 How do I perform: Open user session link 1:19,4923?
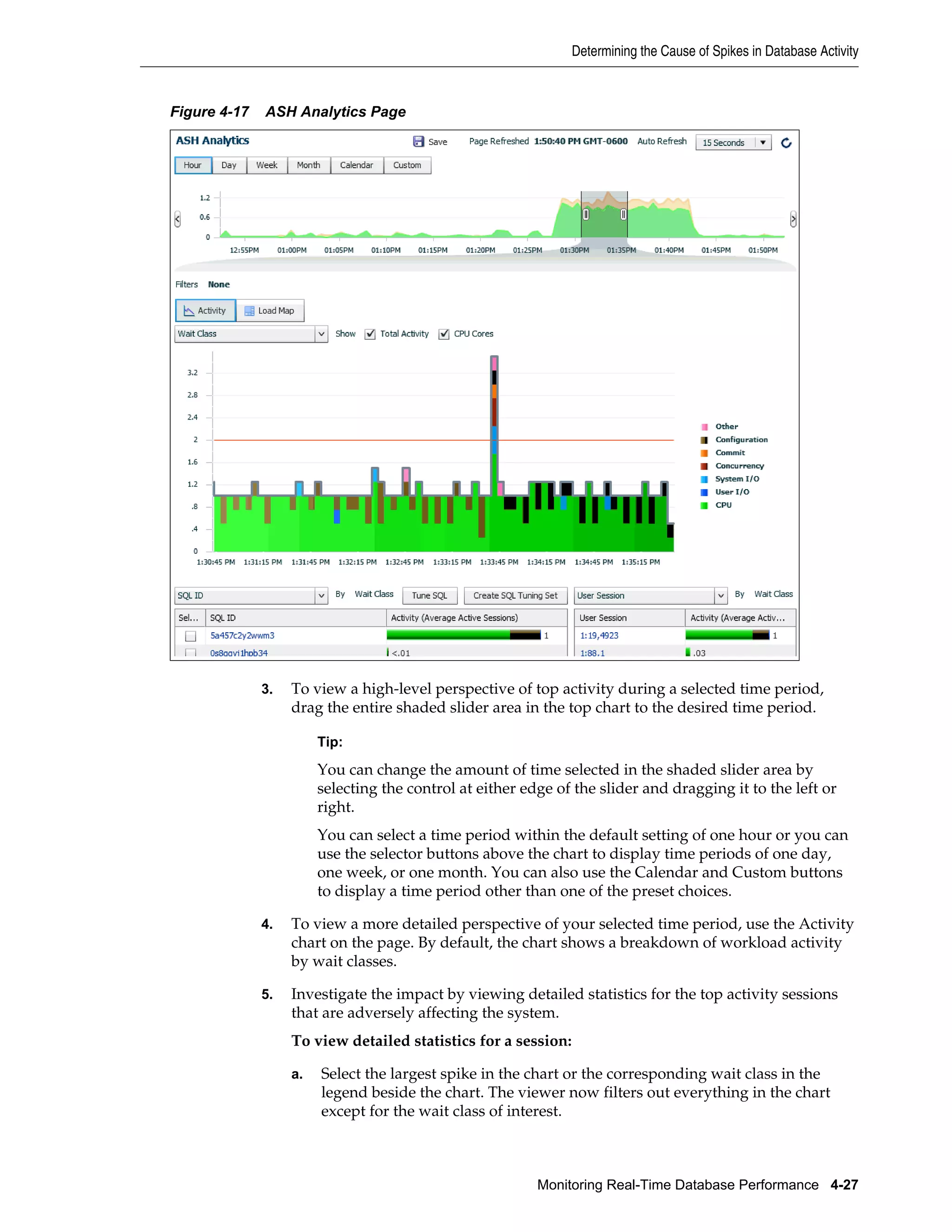point(599,636)
